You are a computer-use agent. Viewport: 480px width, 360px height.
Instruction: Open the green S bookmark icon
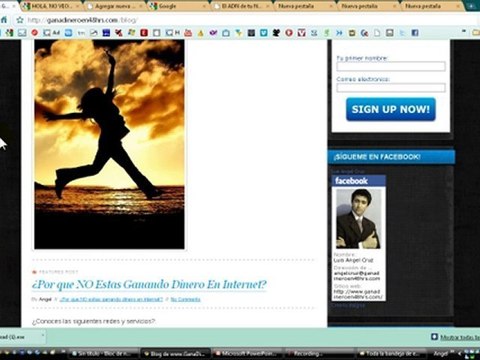click(x=327, y=33)
